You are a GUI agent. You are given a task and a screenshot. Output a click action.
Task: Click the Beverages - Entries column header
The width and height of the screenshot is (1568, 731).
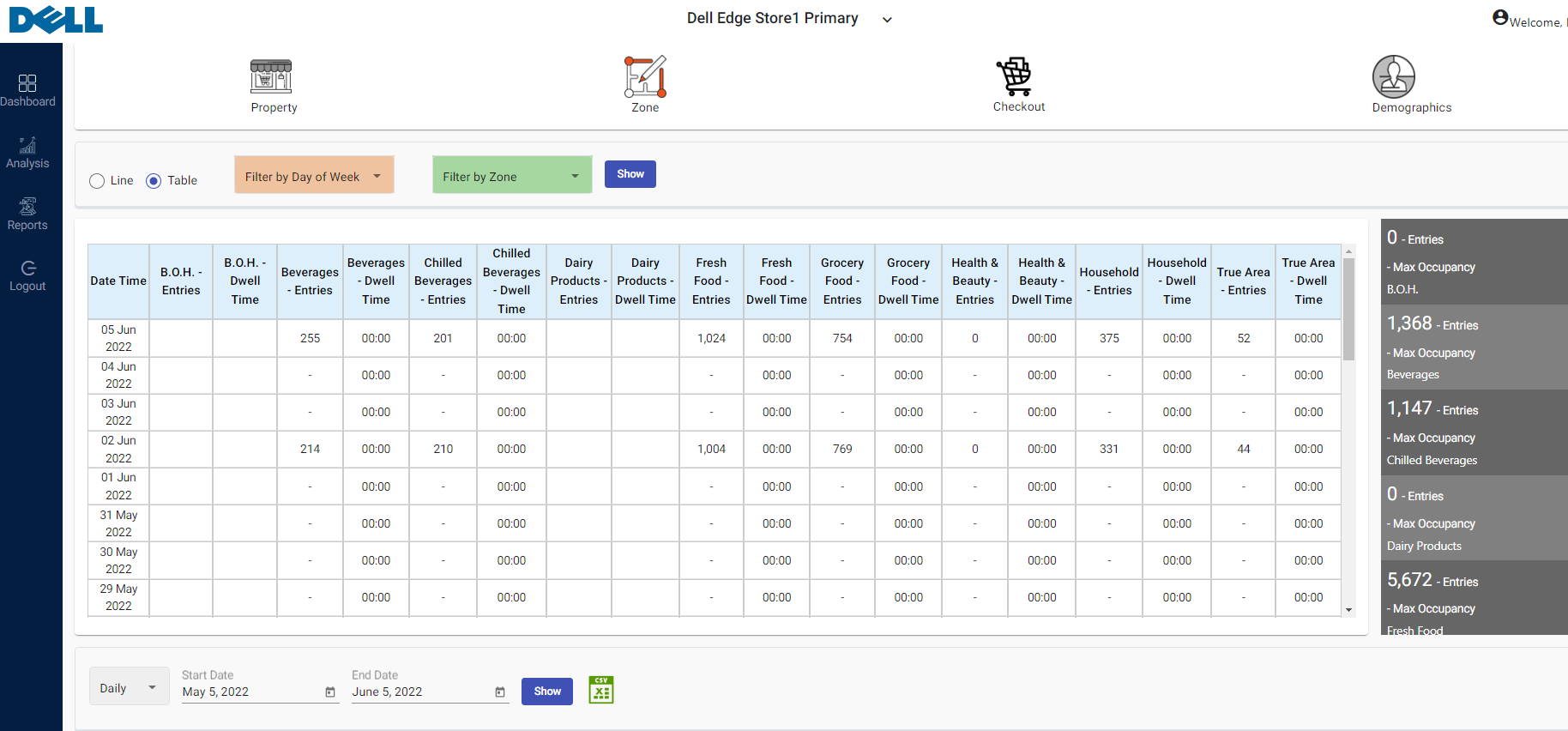[310, 281]
